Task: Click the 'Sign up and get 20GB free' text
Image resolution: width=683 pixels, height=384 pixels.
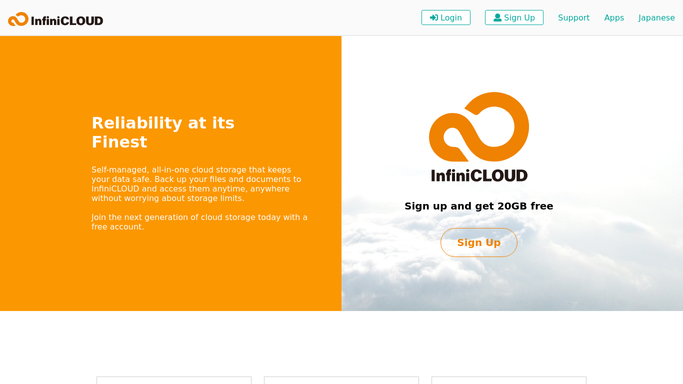Action: pos(479,206)
